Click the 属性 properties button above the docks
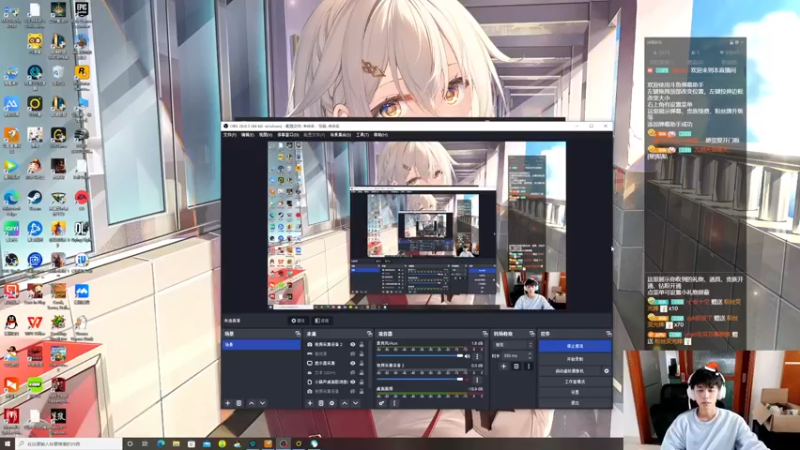Viewport: 800px width, 450px height. tap(298, 320)
